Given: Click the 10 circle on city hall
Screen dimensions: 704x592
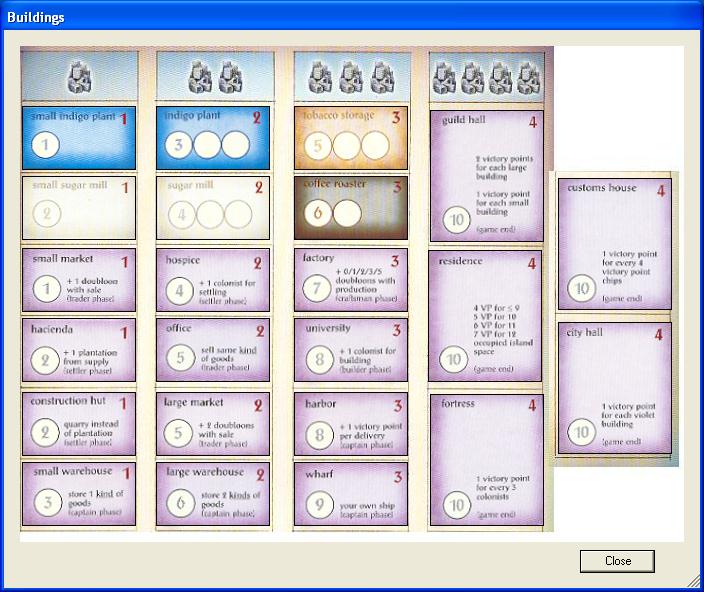Looking at the screenshot, I should [581, 432].
